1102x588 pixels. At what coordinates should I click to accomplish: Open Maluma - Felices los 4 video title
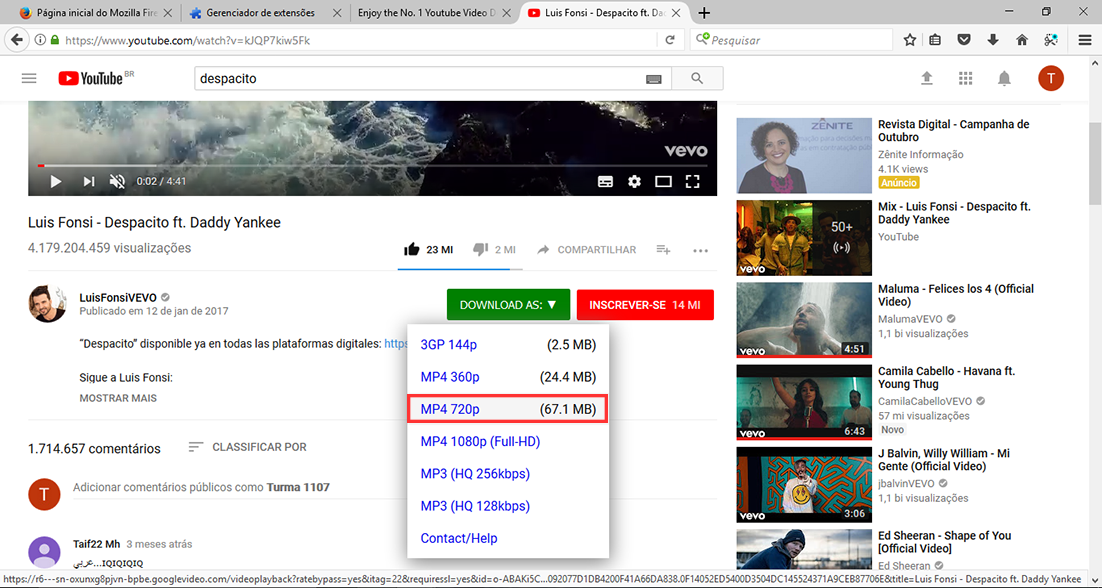click(957, 295)
